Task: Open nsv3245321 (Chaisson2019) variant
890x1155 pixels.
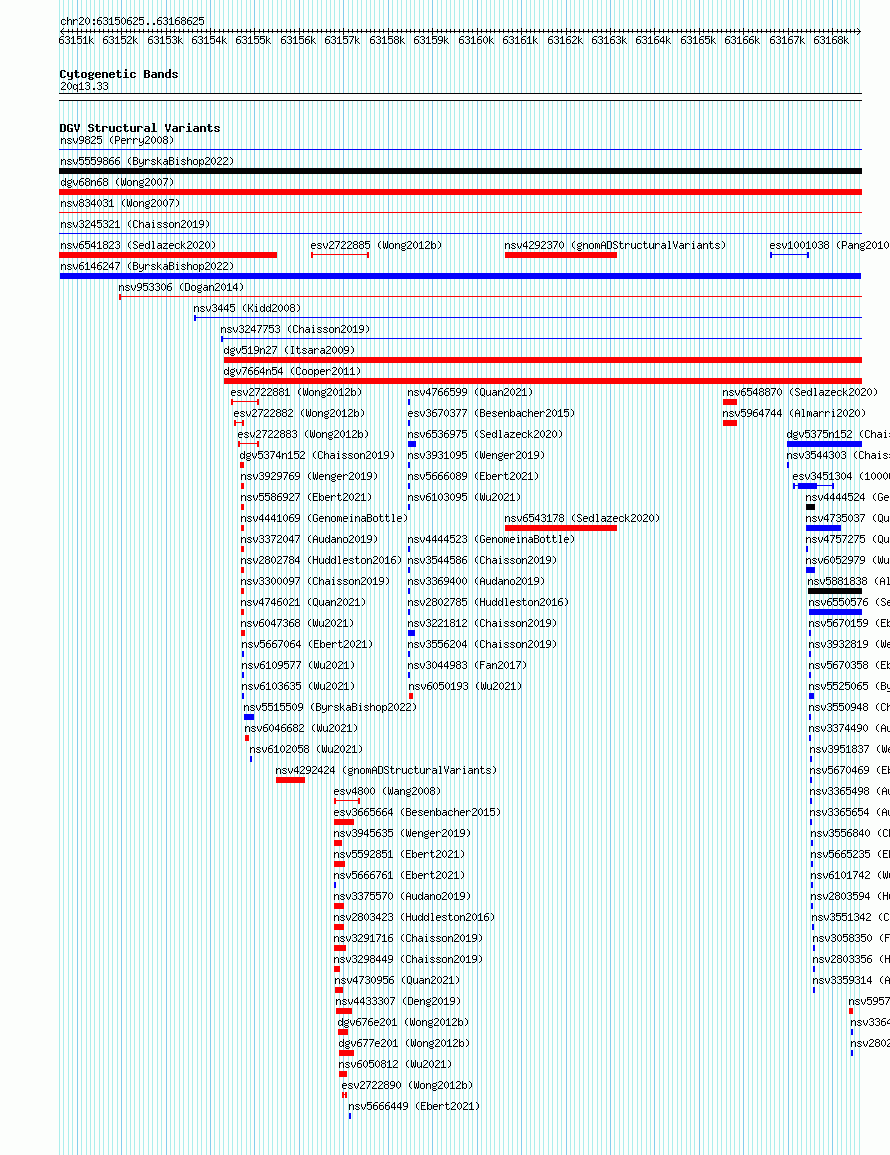Action: pos(135,224)
